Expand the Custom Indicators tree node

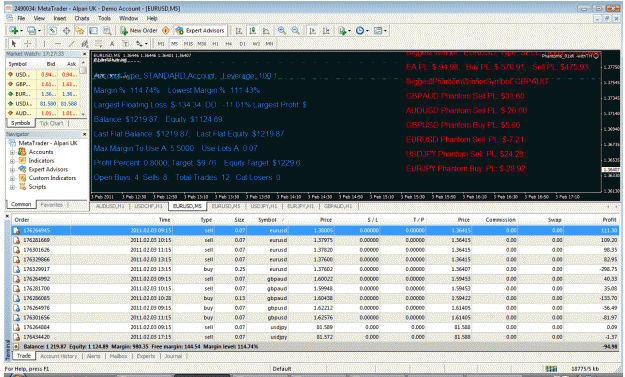coord(12,179)
